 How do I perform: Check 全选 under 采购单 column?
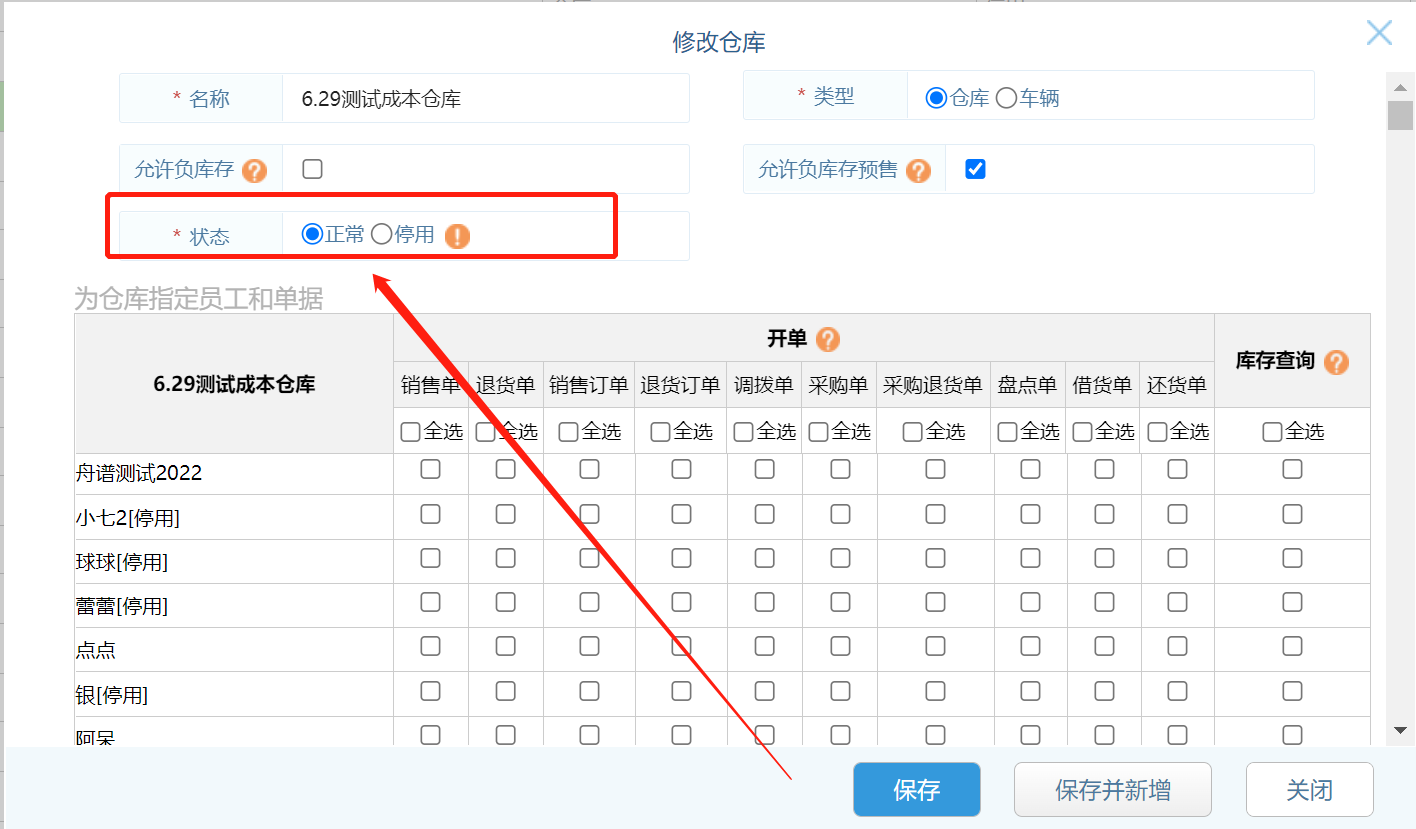coord(818,432)
